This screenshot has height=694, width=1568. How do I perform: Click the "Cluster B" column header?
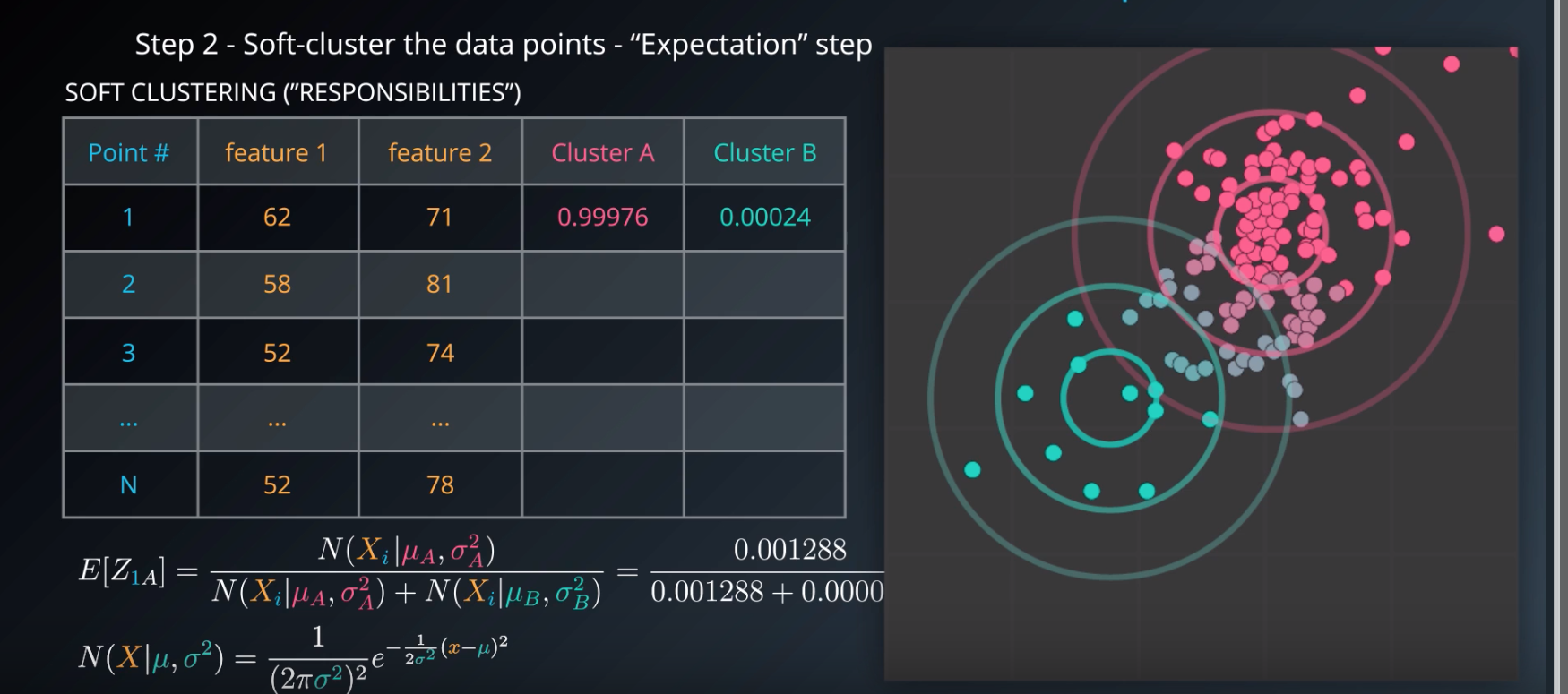coord(764,153)
